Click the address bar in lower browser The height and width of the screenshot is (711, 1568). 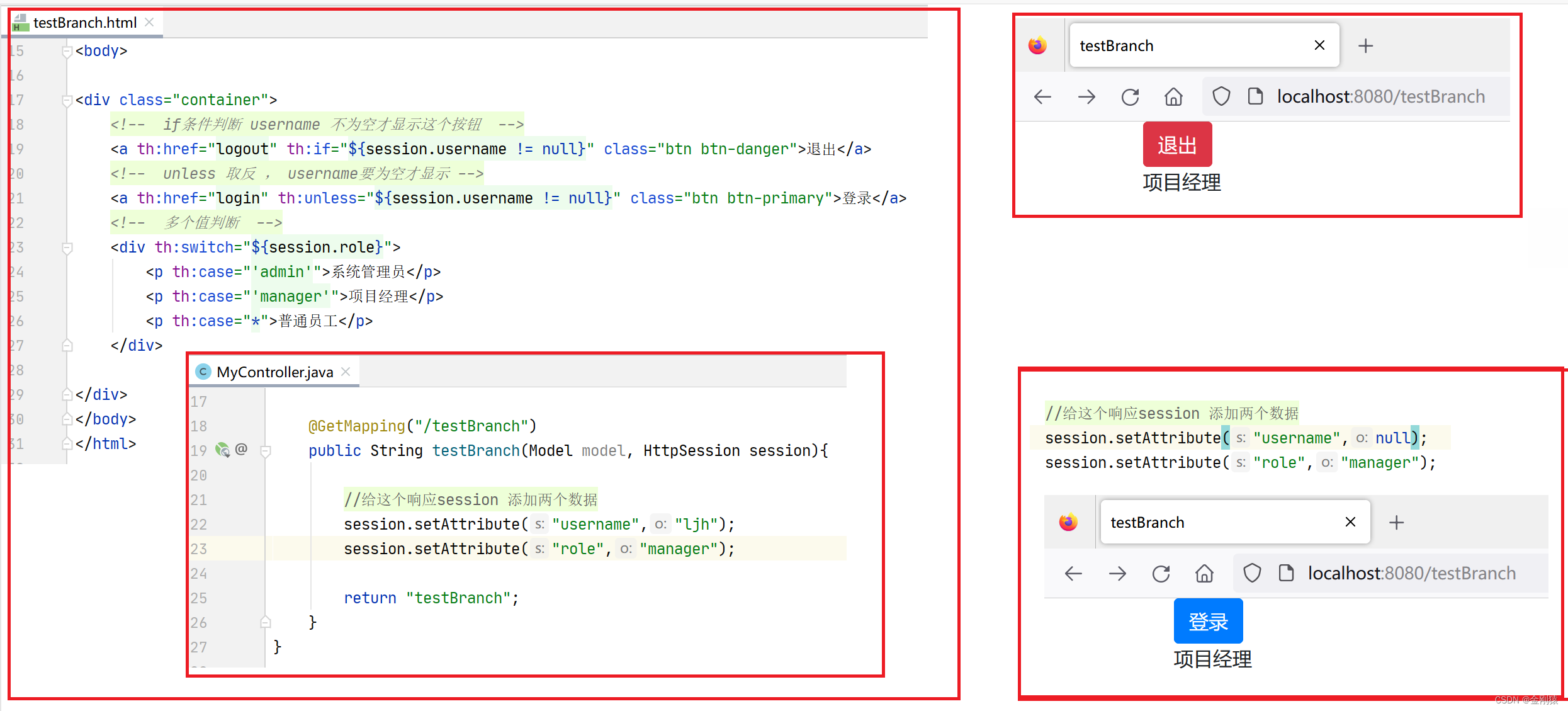1390,573
